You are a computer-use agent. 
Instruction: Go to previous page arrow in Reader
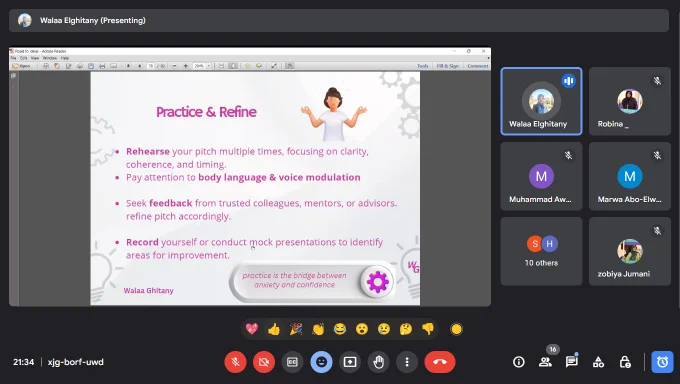(x=128, y=66)
